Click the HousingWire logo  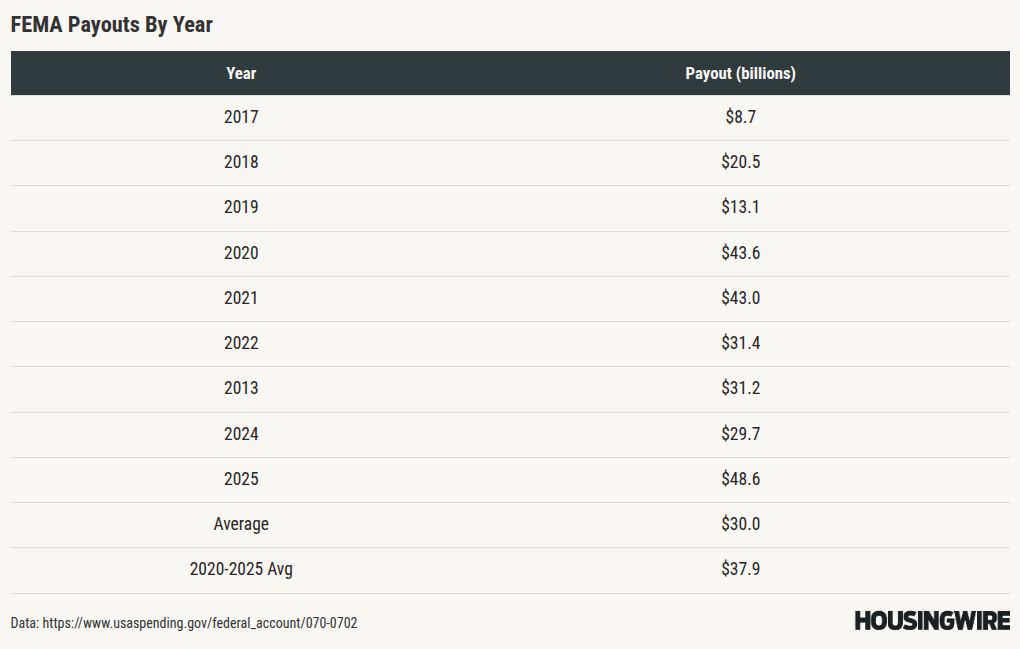(x=932, y=621)
